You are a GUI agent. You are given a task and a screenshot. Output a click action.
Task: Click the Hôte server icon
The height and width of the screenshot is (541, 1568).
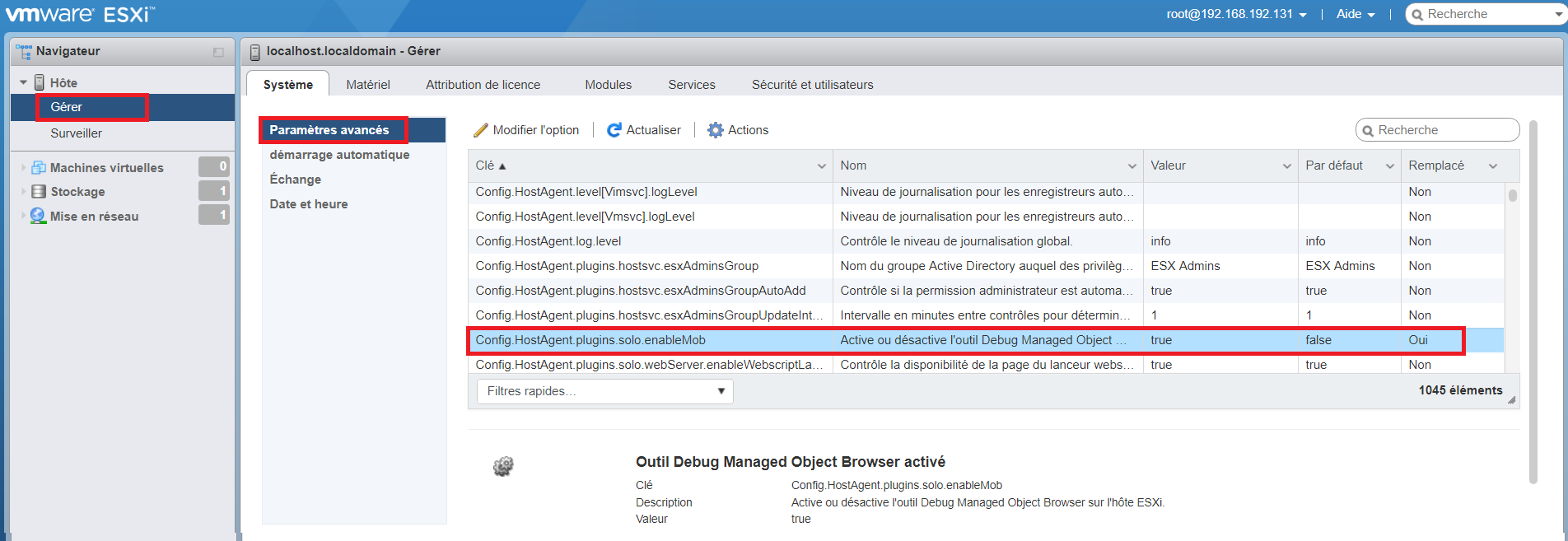point(40,82)
